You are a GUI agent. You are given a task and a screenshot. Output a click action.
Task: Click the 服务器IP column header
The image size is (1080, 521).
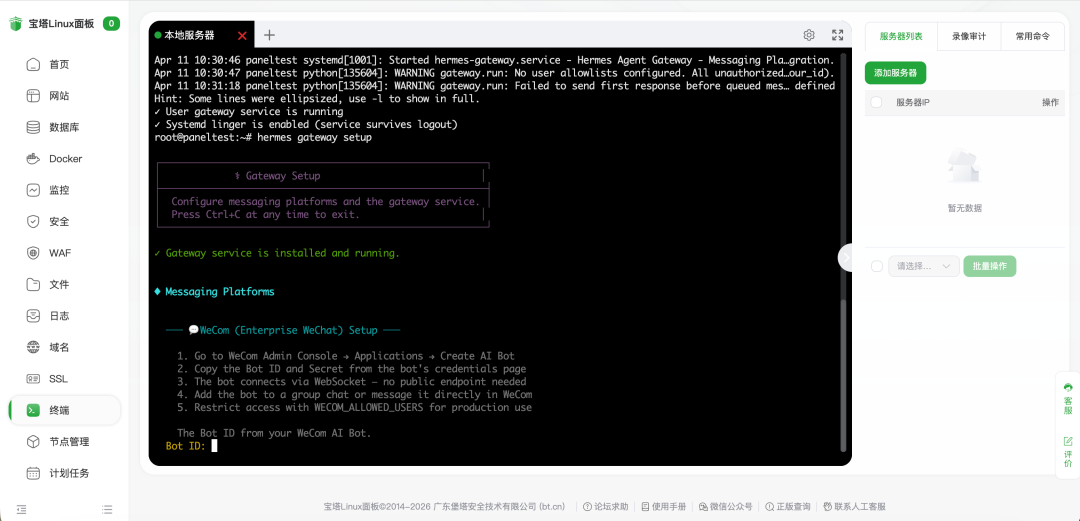[x=913, y=102]
